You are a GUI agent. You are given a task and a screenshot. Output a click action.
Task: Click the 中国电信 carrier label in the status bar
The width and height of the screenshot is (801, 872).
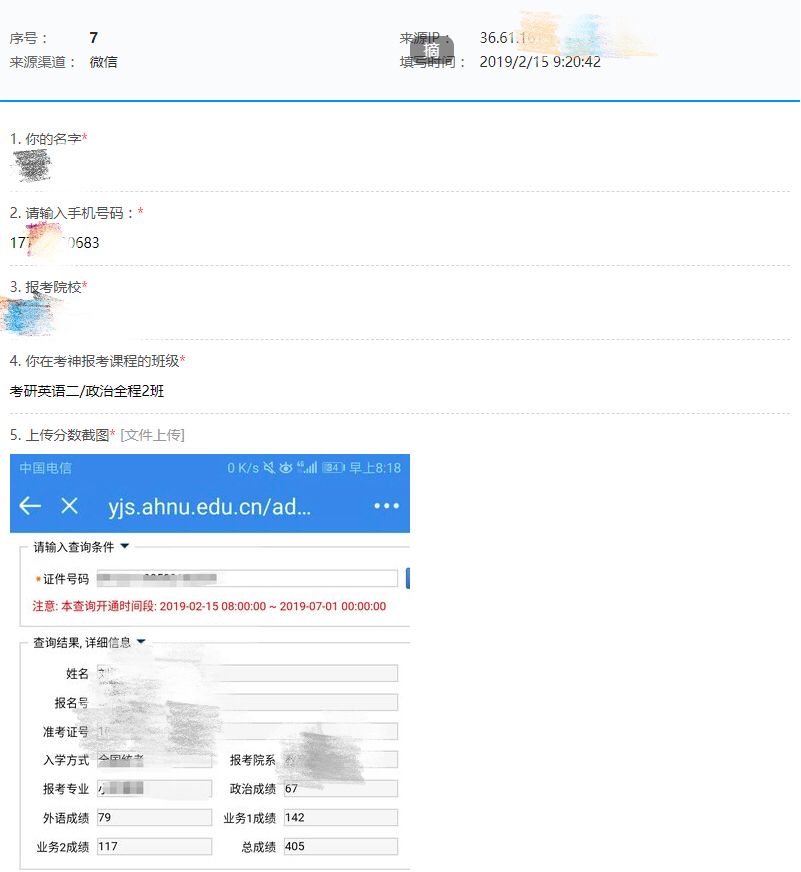coord(47,467)
